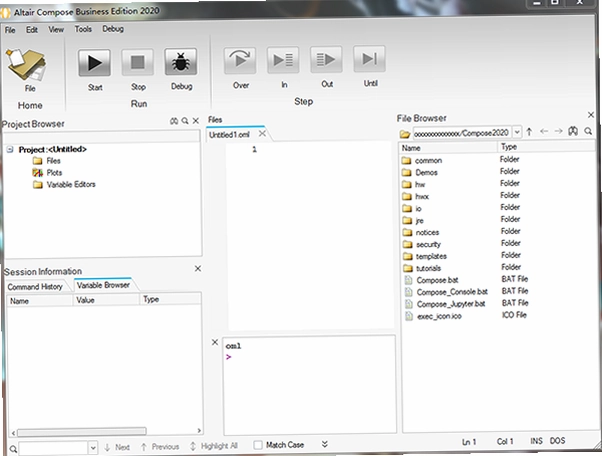This screenshot has width=602, height=456.
Task: Open the Edit menu
Action: 32,30
